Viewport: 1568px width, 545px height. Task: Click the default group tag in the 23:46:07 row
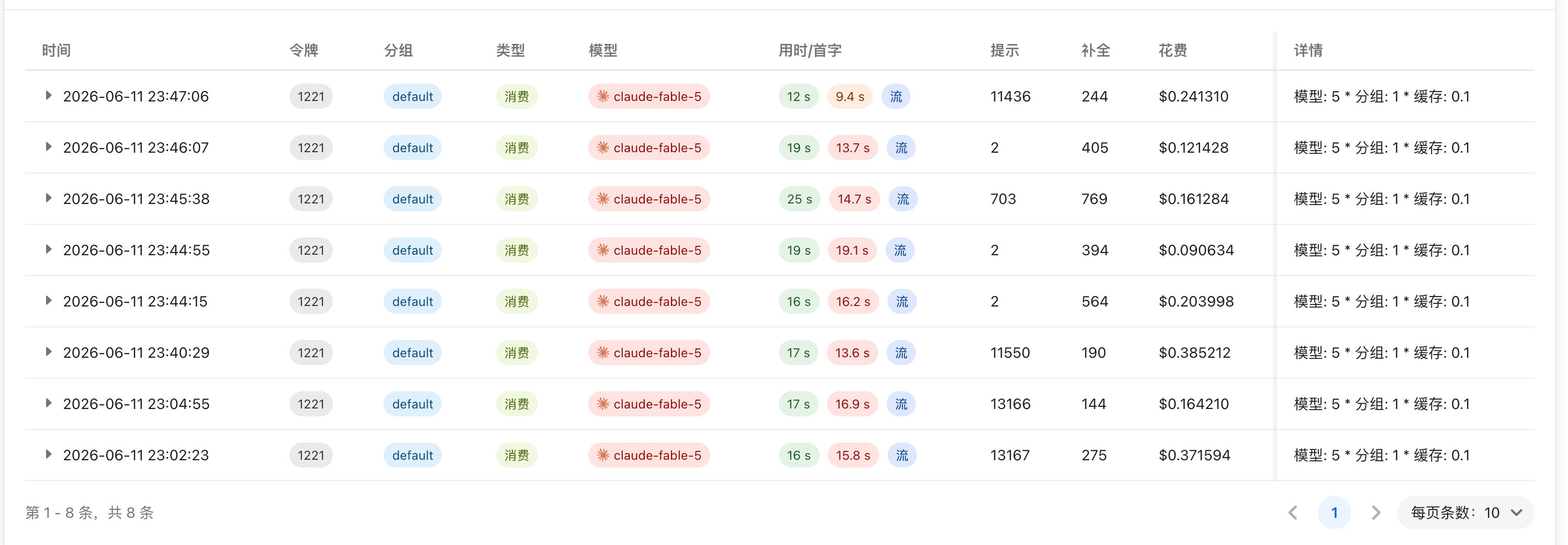[412, 148]
